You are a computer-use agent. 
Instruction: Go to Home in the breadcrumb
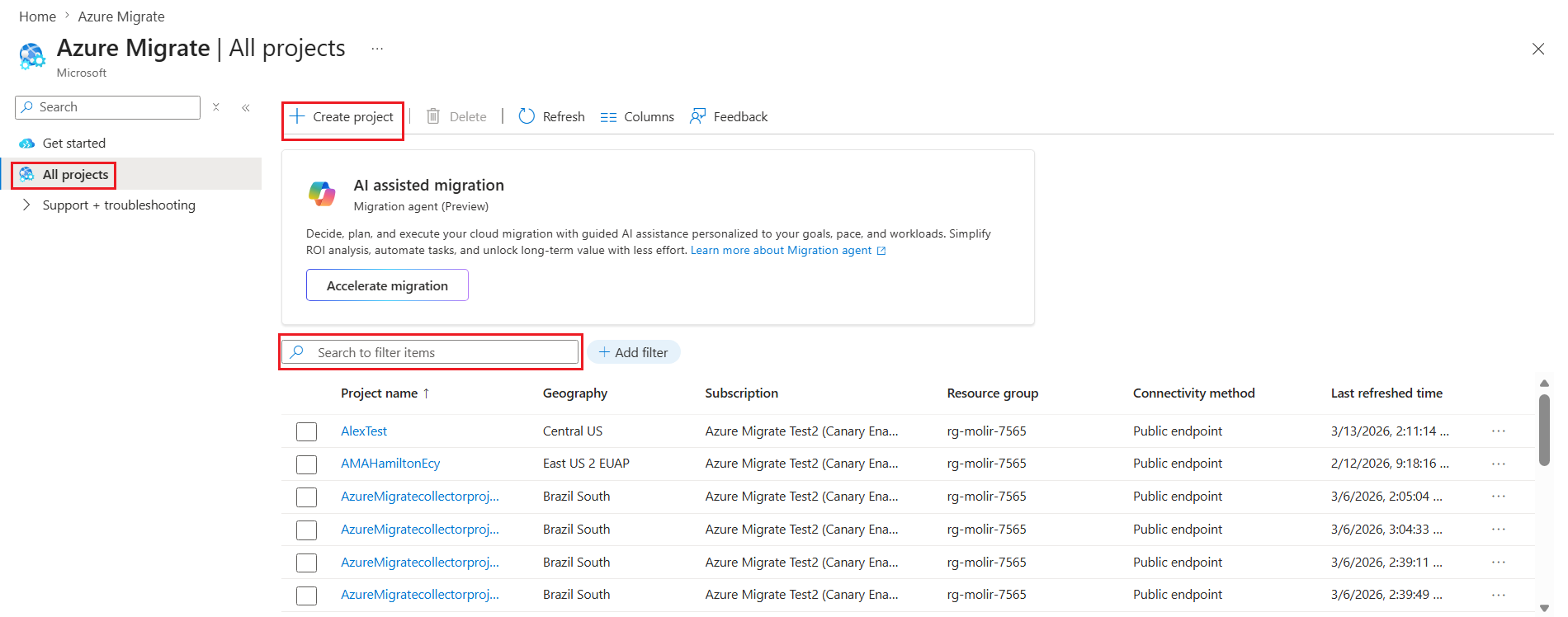pos(38,16)
